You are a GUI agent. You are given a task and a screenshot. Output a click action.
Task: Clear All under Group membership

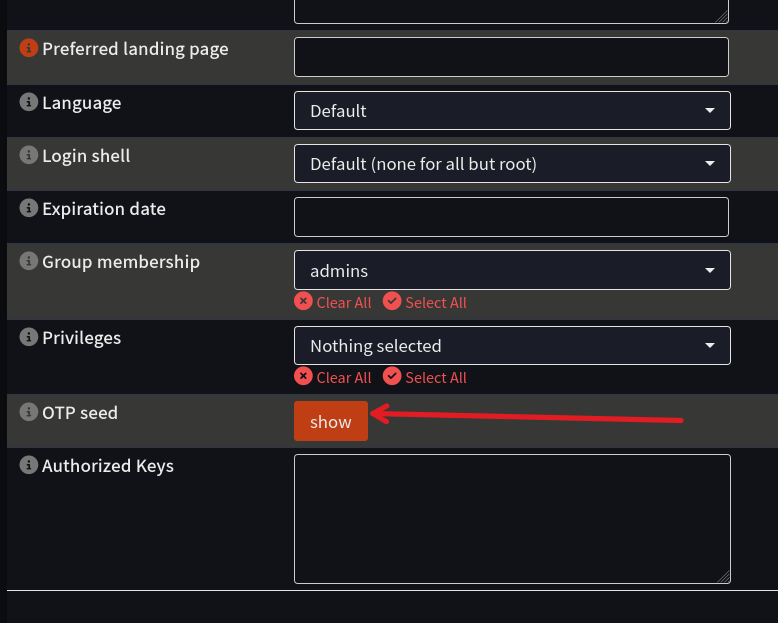[333, 302]
